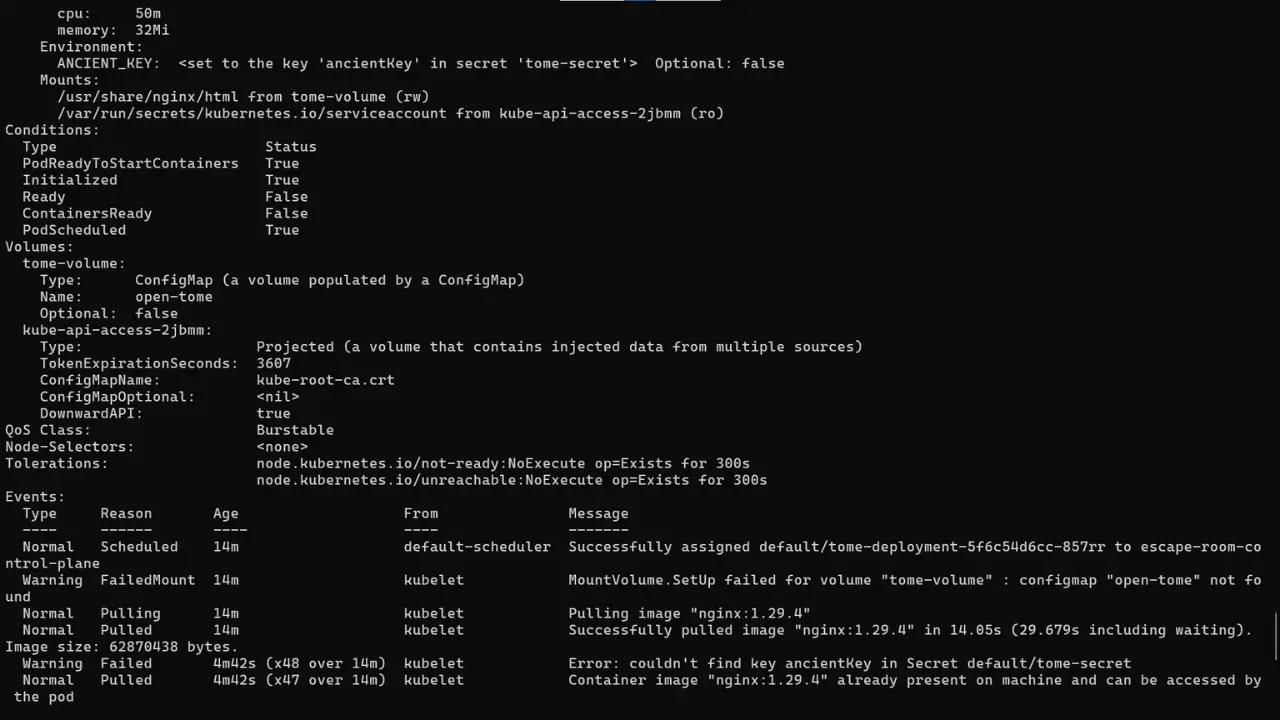Click the PodReadyToStartContainers condition
Screen dimensions: 1280x720
[x=130, y=163]
